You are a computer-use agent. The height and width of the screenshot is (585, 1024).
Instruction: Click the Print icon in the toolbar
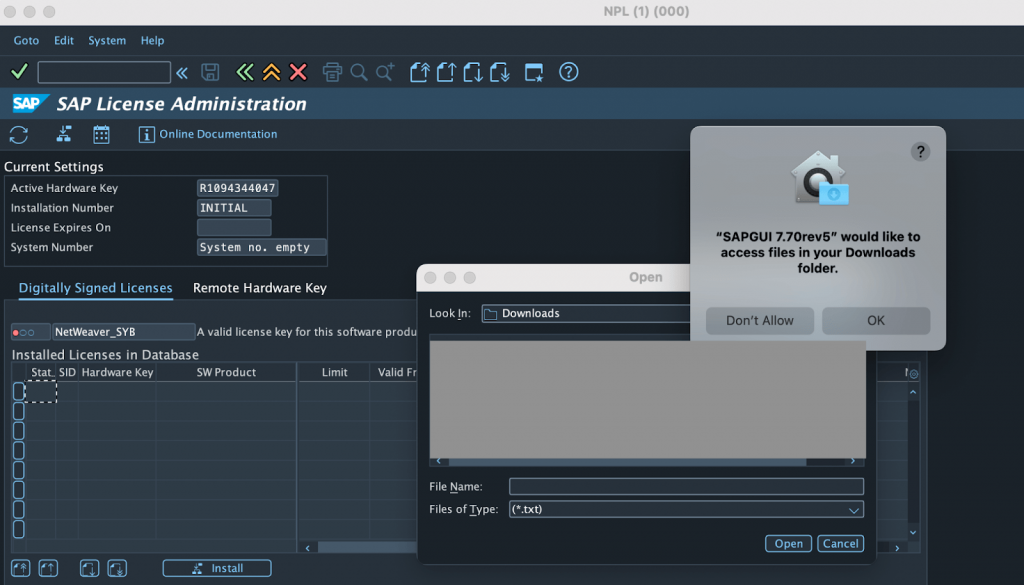tap(332, 72)
